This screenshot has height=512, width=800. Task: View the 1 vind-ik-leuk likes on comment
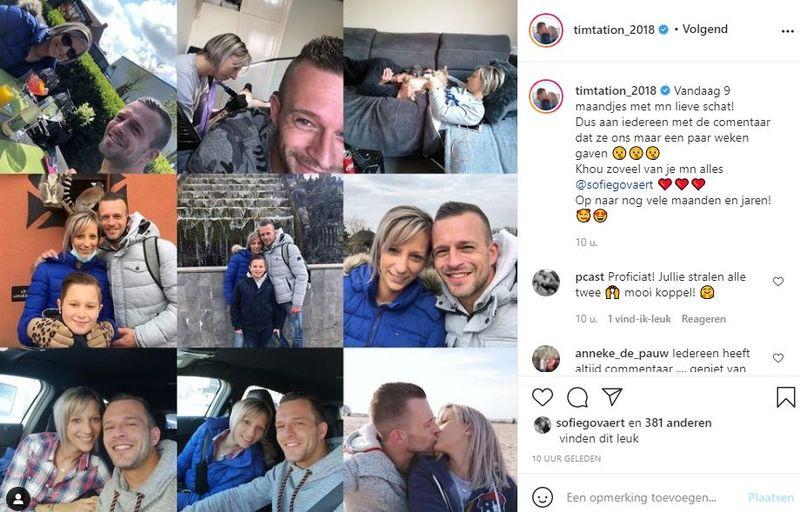[639, 319]
